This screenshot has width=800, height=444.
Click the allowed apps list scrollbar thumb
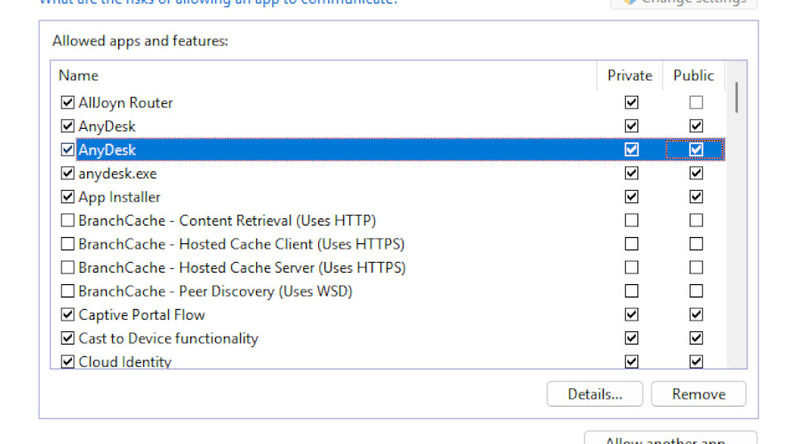736,97
